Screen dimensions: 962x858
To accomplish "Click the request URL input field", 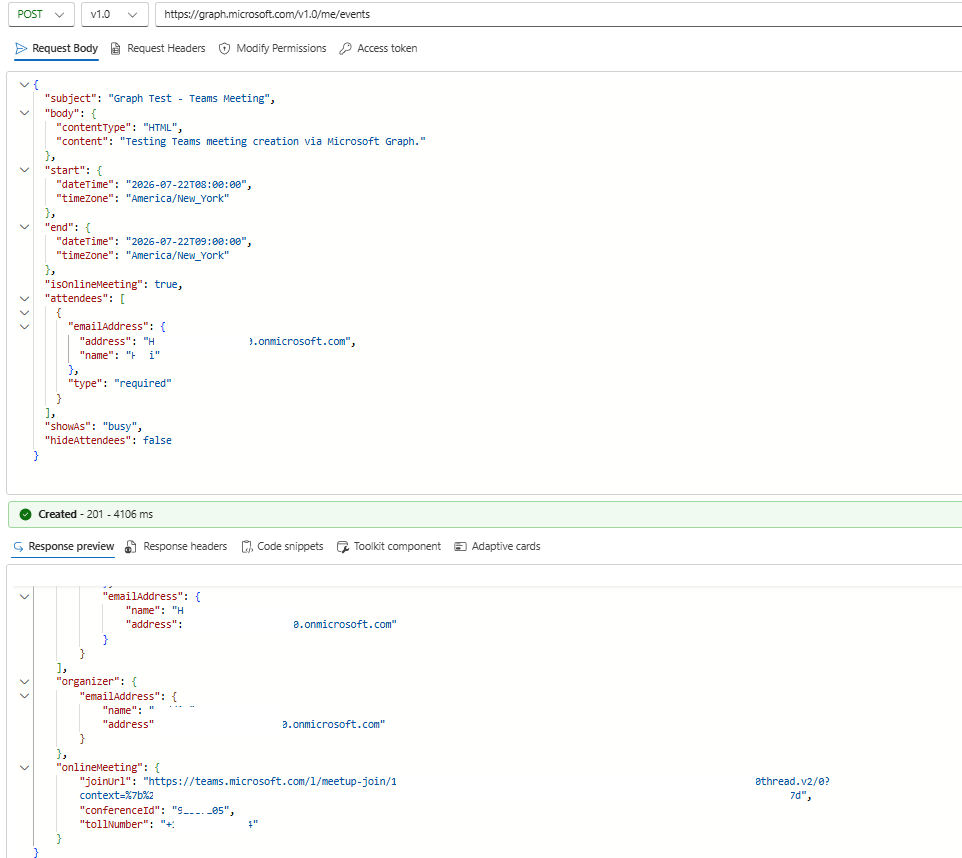I will pos(558,14).
